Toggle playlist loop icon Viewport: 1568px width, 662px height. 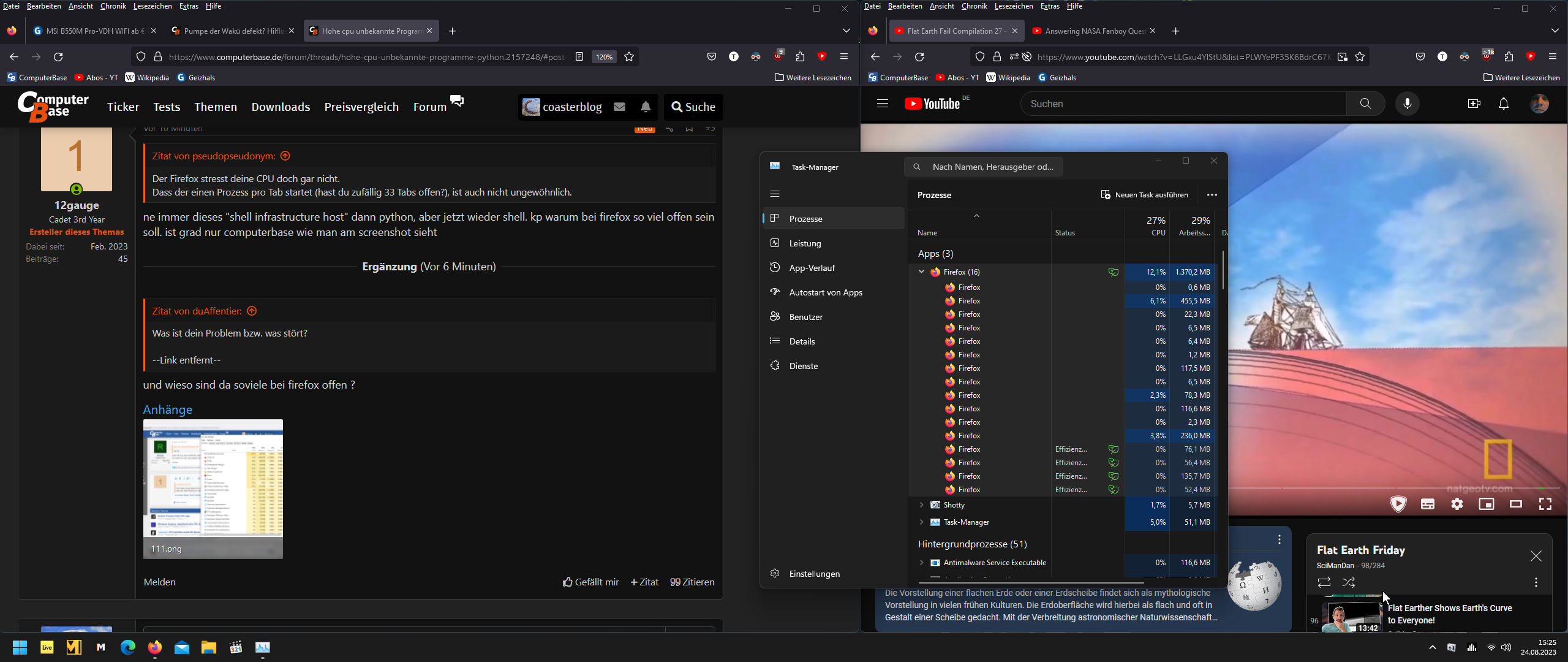point(1324,582)
